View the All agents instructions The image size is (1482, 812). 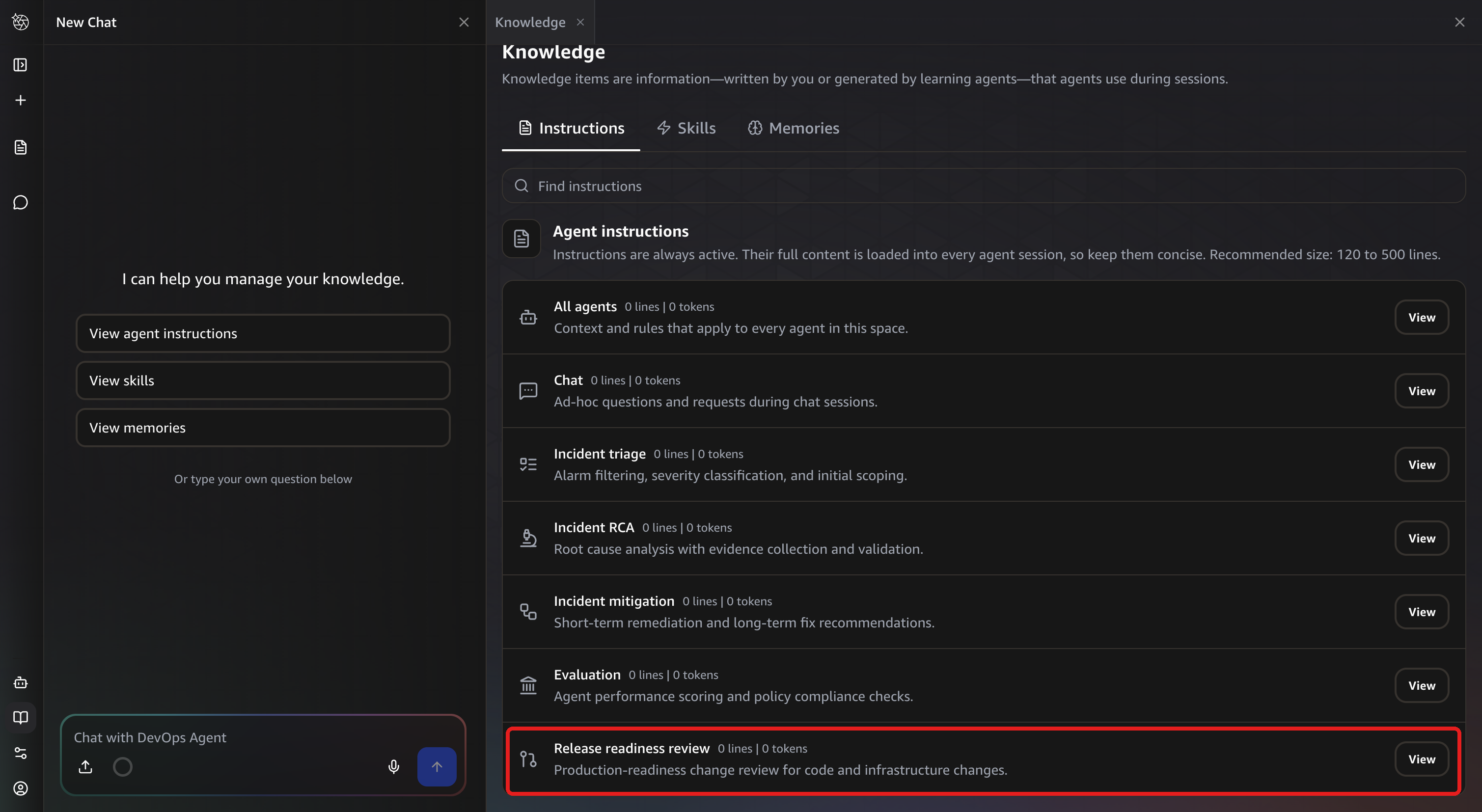[x=1422, y=317]
